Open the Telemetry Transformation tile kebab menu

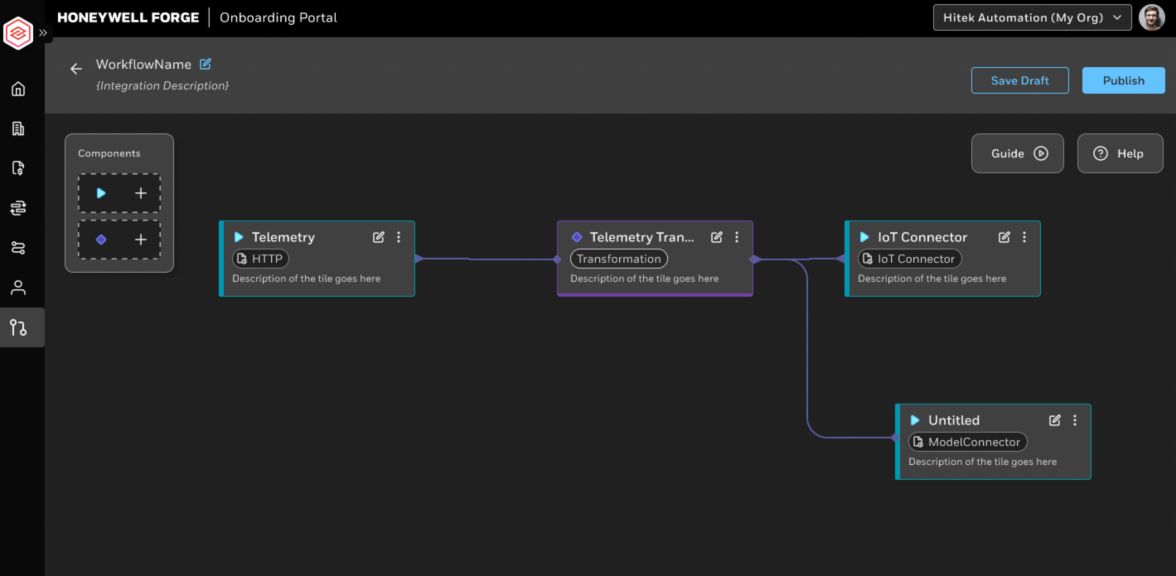[x=737, y=237]
